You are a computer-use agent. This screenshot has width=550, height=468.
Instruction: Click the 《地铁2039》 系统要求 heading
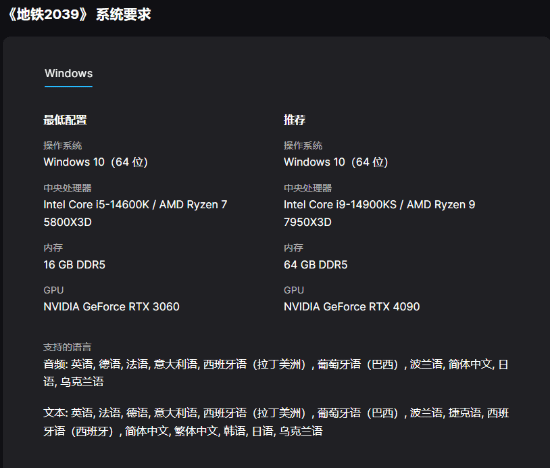pos(79,14)
